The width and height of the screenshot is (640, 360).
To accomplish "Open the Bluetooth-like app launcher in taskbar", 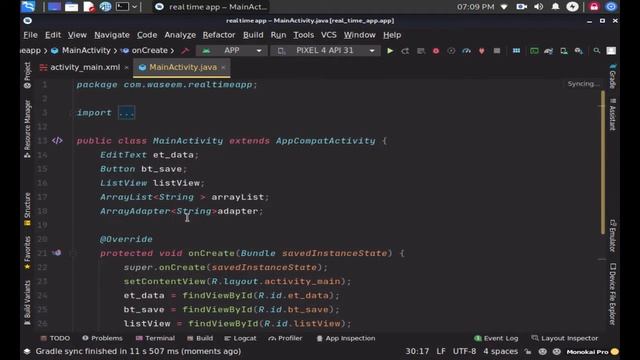I will point(28,7).
